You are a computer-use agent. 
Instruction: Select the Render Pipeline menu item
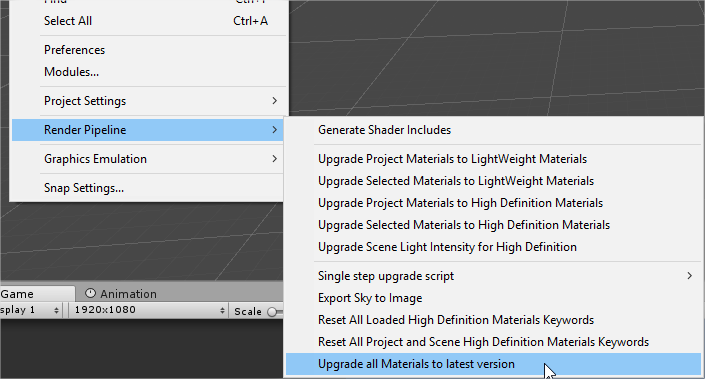coord(149,130)
